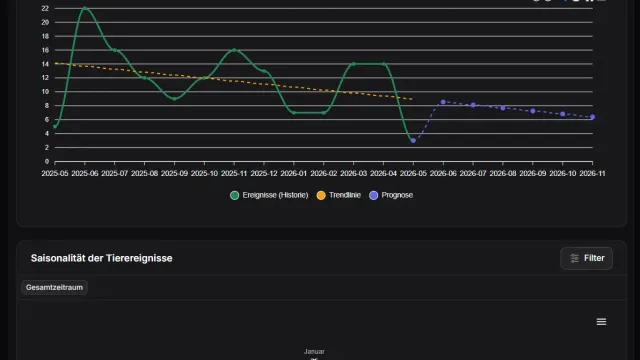640x360 pixels.
Task: Toggle the Trendlinie legend series
Action: [338, 195]
